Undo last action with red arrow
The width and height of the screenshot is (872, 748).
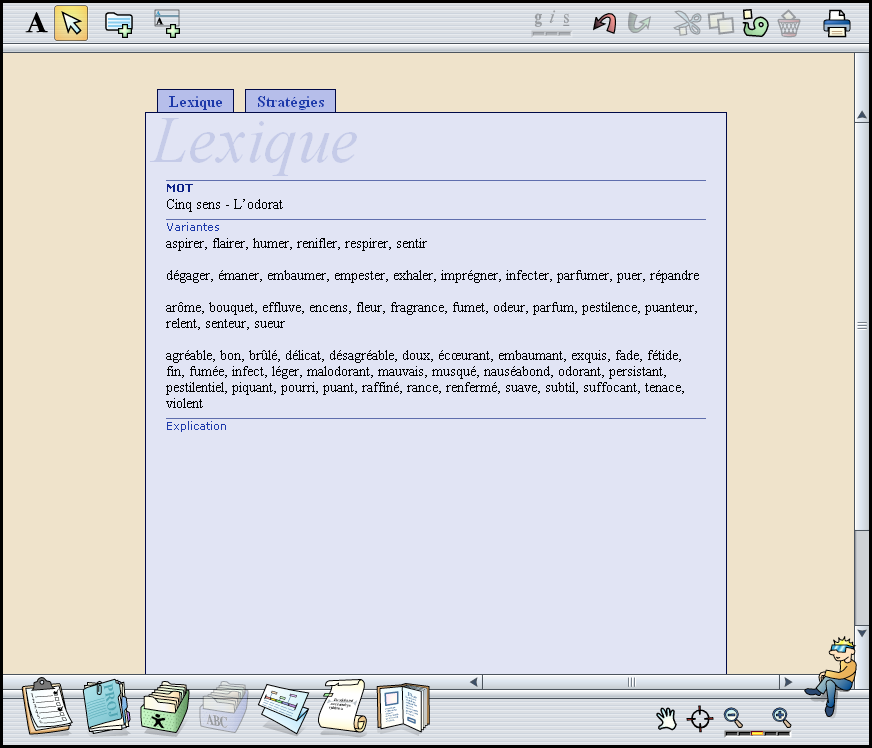tap(605, 23)
